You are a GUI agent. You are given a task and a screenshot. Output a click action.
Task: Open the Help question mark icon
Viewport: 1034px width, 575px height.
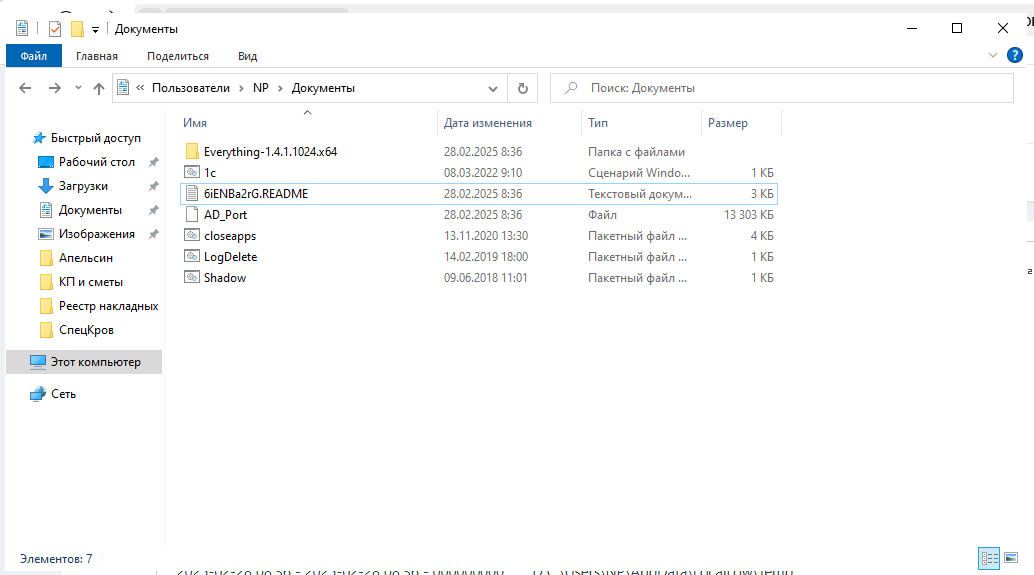[x=1014, y=56]
